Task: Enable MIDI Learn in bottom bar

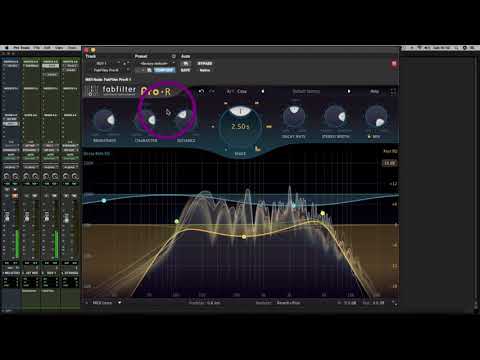Action: pos(102,303)
